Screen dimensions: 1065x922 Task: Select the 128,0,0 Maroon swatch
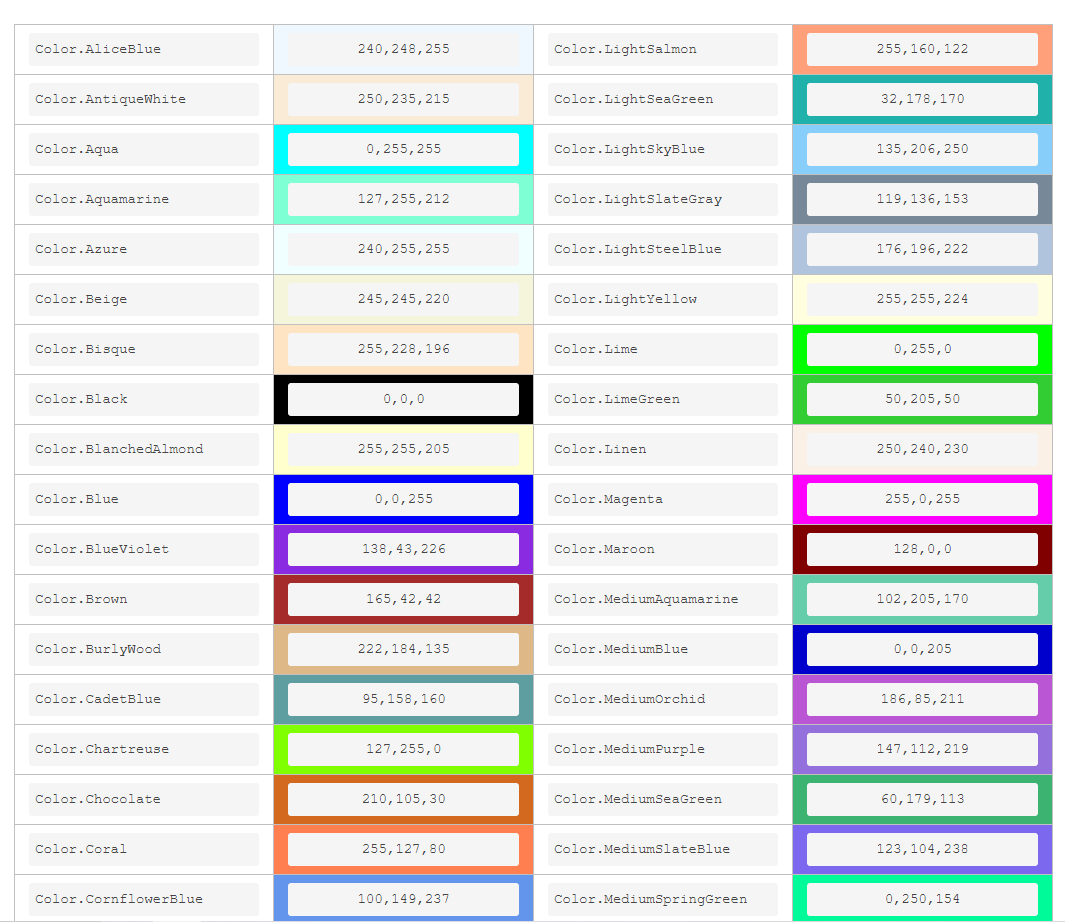click(x=922, y=549)
